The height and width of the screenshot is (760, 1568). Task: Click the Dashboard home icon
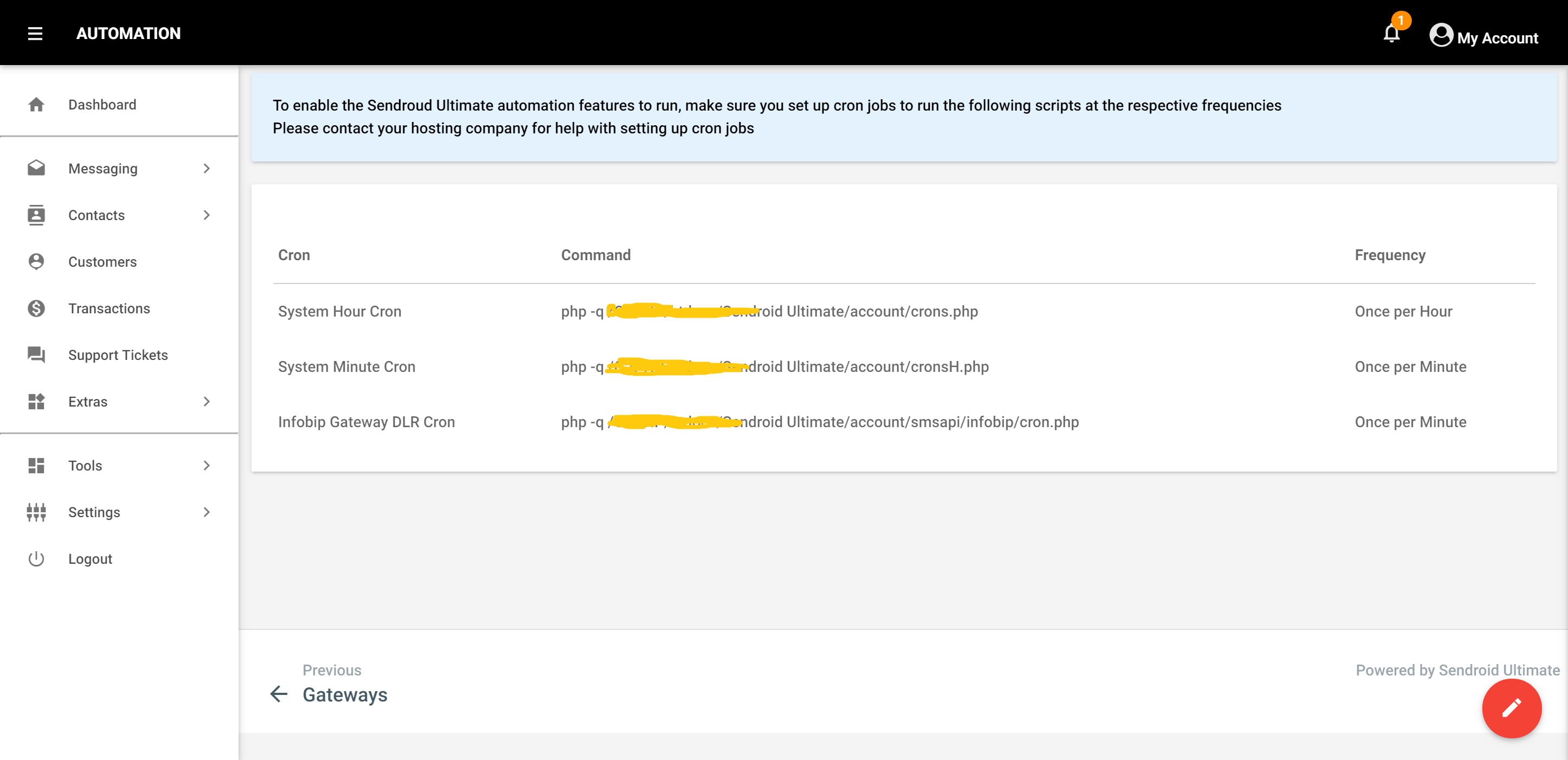tap(36, 105)
